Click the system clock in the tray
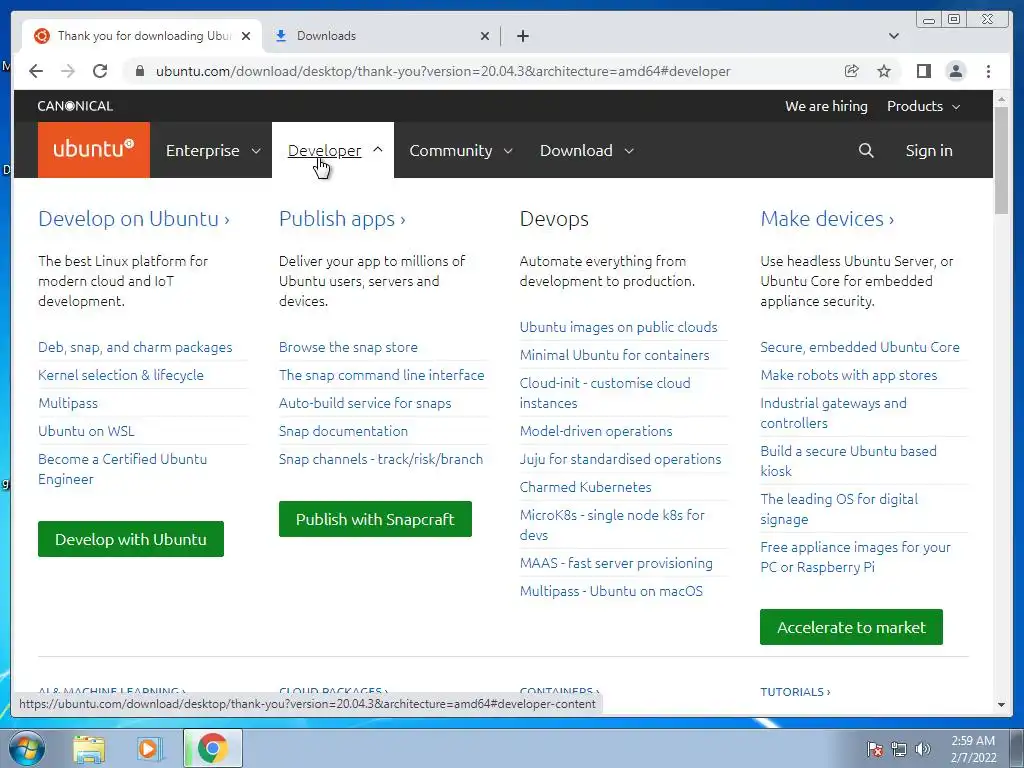Image resolution: width=1024 pixels, height=768 pixels. coord(973,749)
